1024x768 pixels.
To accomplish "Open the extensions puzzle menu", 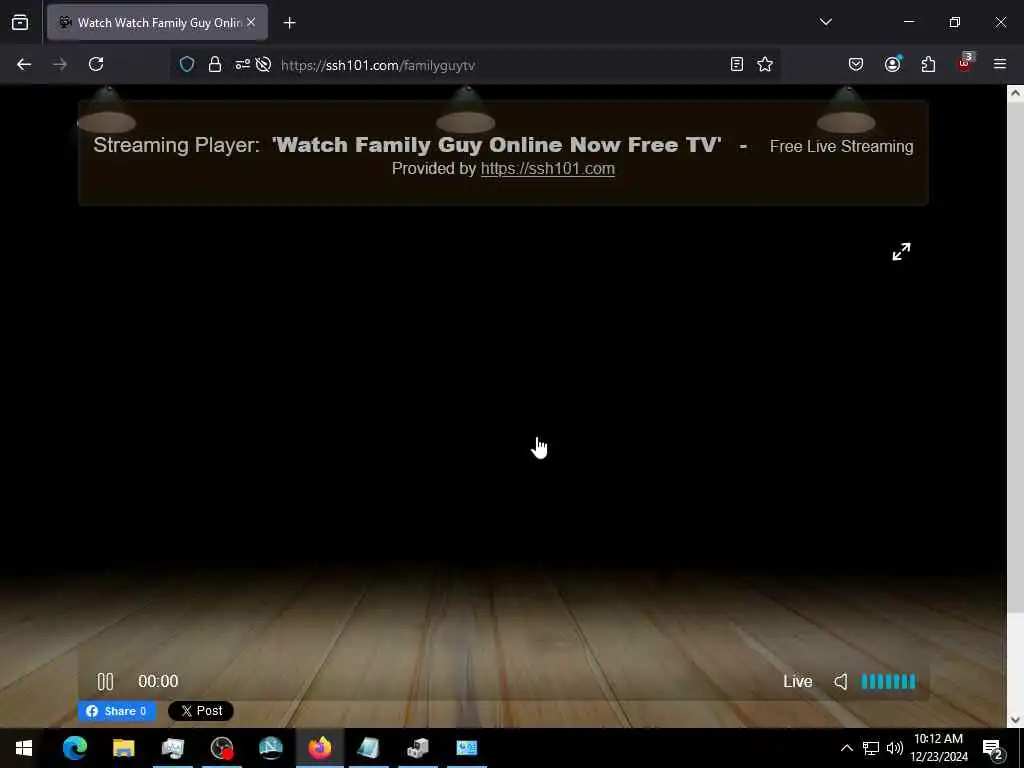I will click(x=928, y=64).
